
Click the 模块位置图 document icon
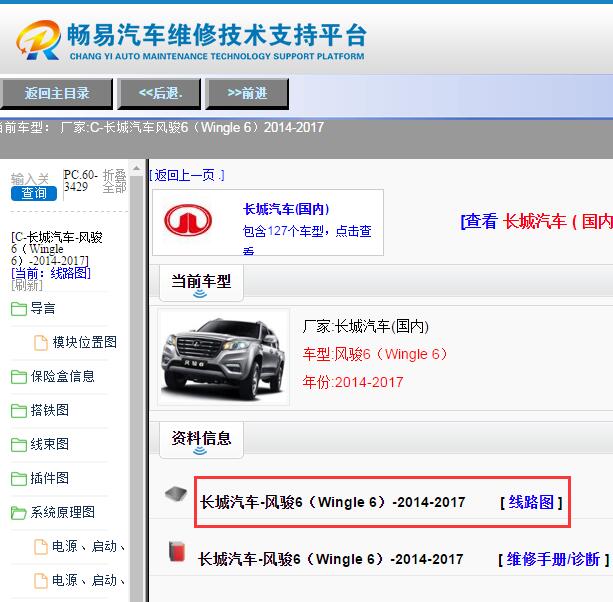[41, 343]
